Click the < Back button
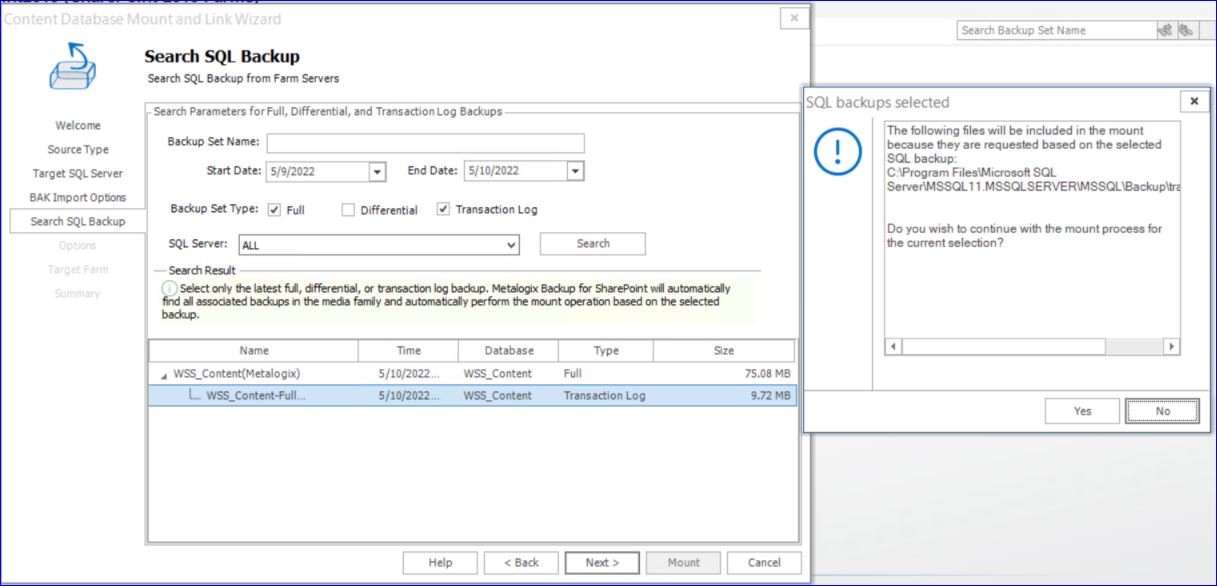This screenshot has height=586, width=1217. [521, 562]
